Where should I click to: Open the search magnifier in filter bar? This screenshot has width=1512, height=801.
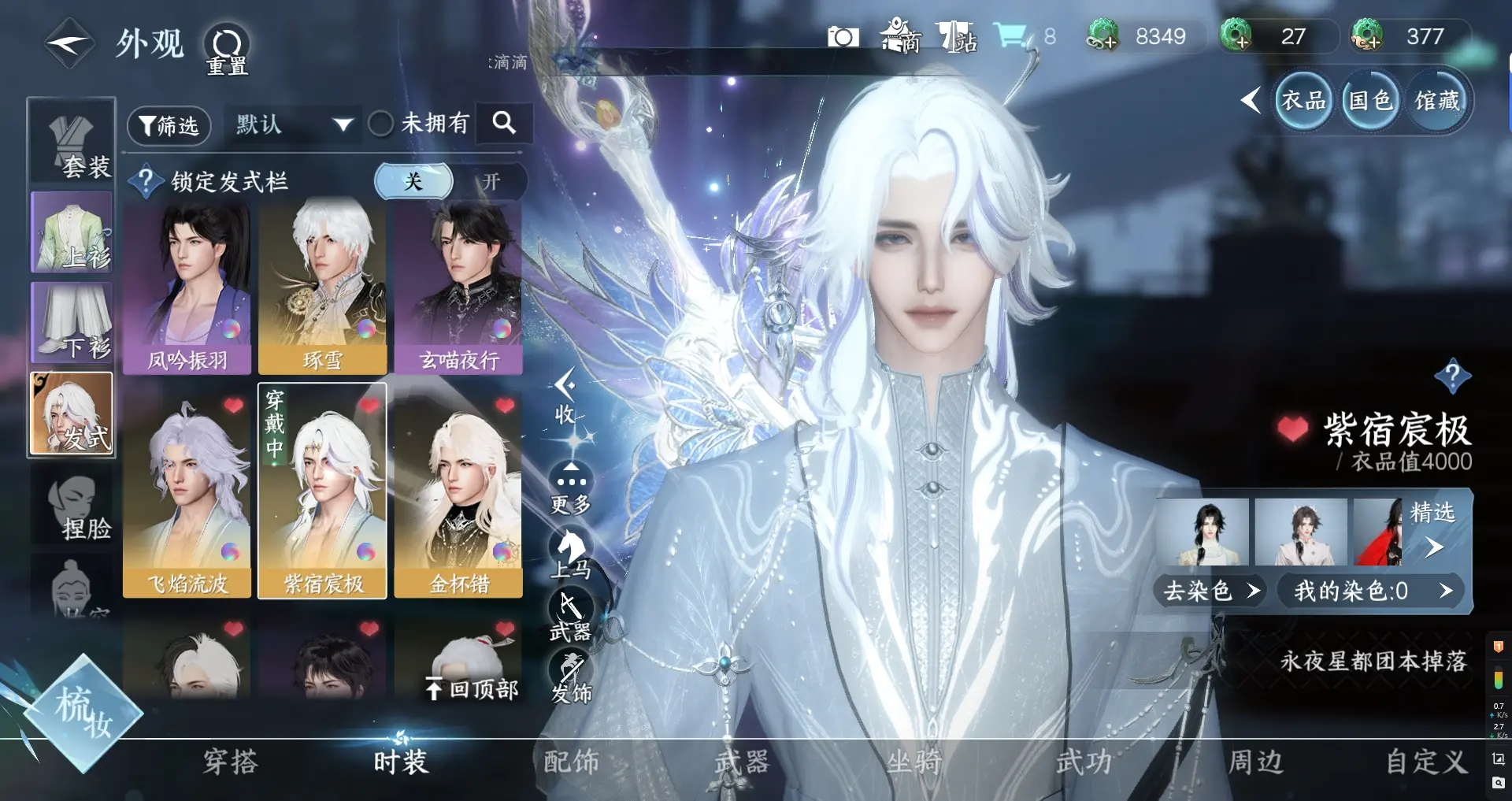pos(504,123)
